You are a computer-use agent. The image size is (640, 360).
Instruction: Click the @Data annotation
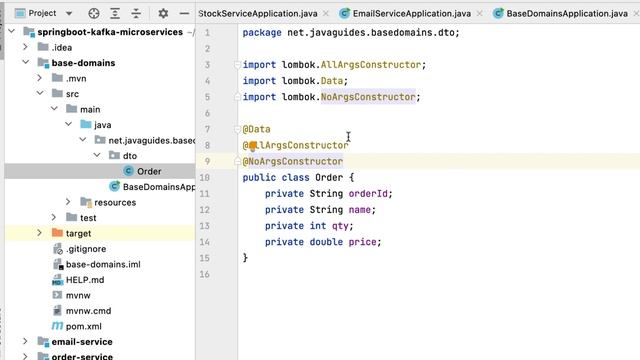point(256,129)
